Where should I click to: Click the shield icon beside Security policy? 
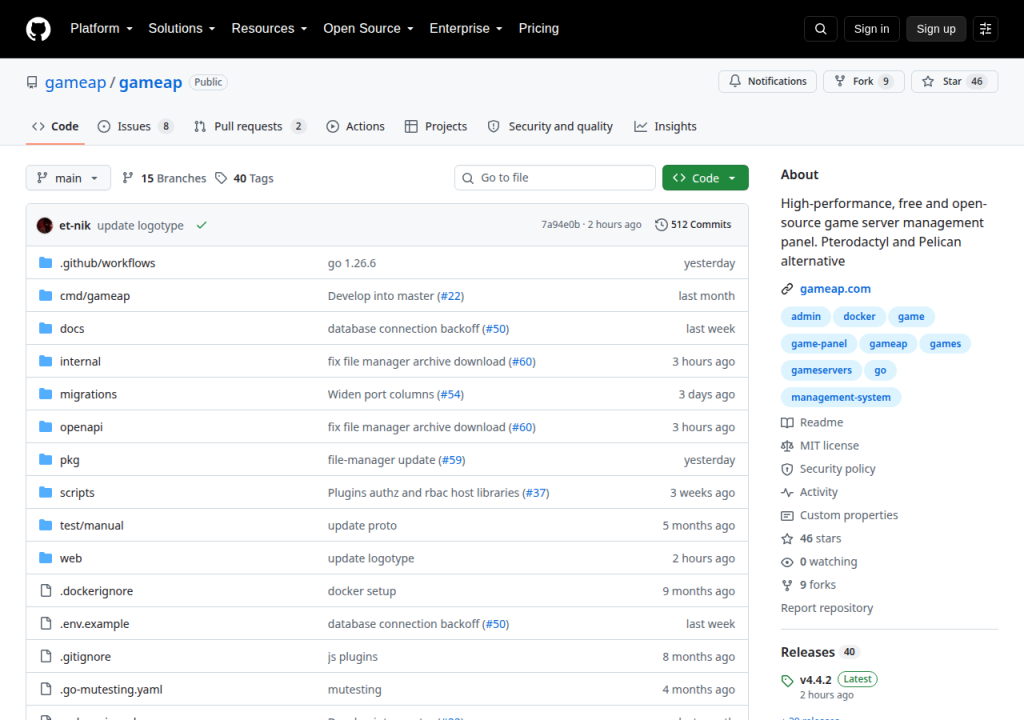(788, 469)
